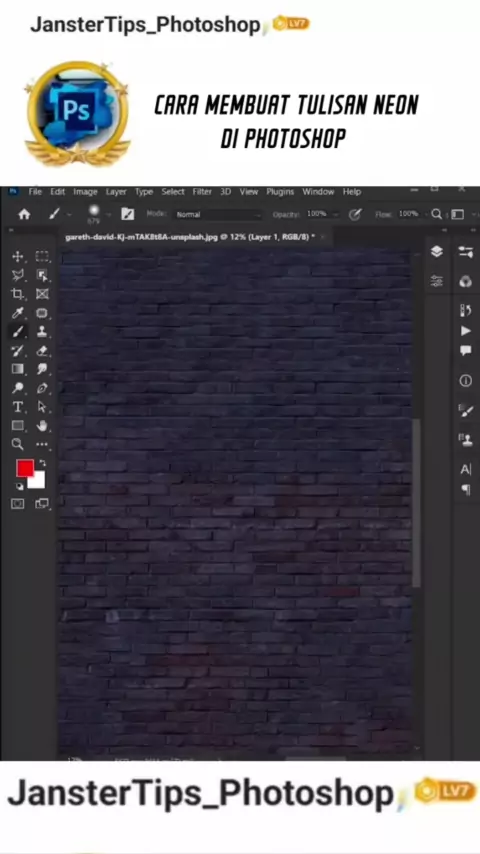Image resolution: width=480 pixels, height=854 pixels.
Task: Close the gareth-david document tab
Action: tap(323, 237)
